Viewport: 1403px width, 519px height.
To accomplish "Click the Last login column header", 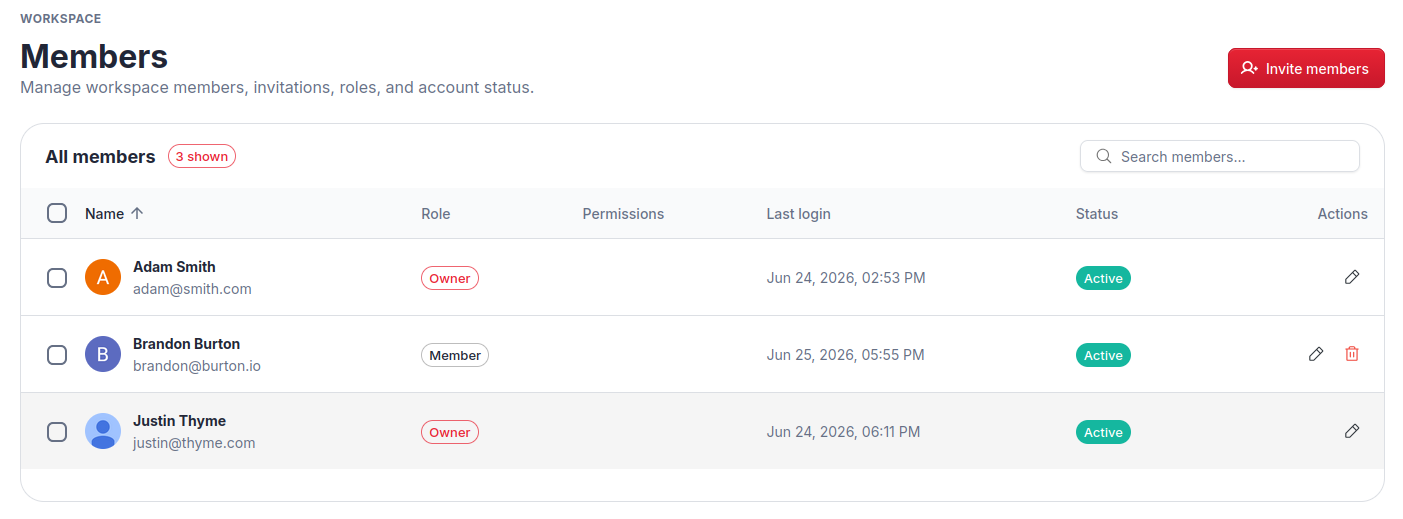I will coord(798,214).
